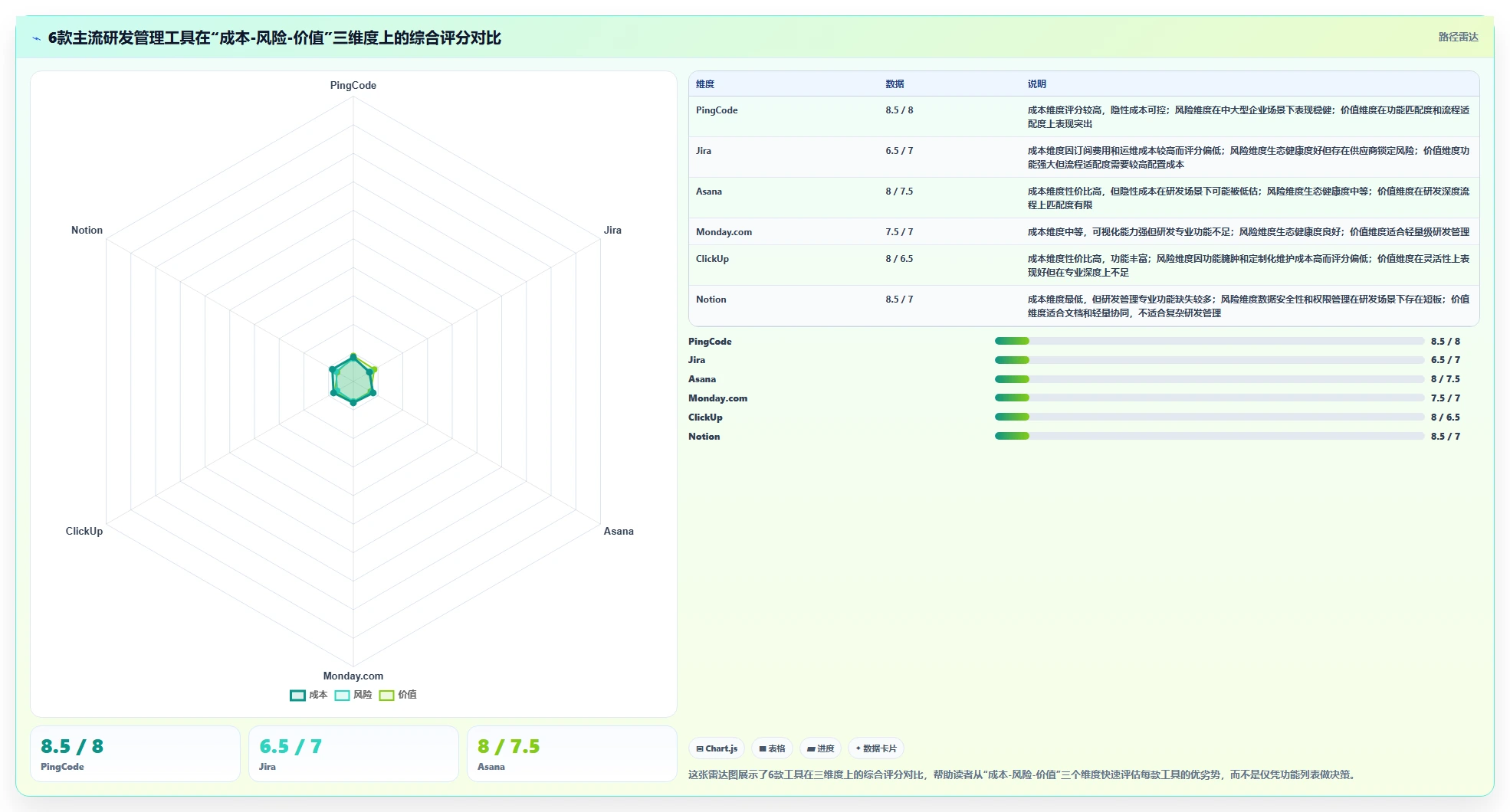Click the Monday.com label in the progress list

[717, 398]
